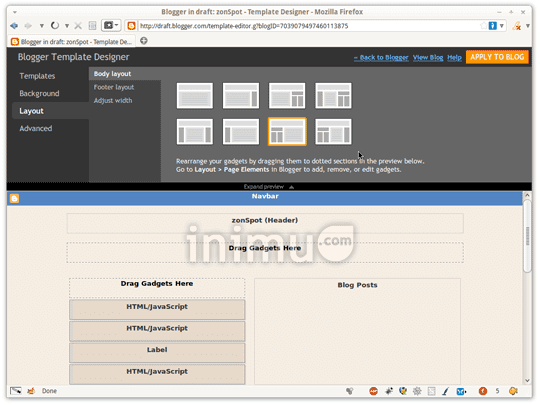Select the second HTML/JavaScript gadget
Image resolution: width=540 pixels, height=405 pixels.
point(157,331)
